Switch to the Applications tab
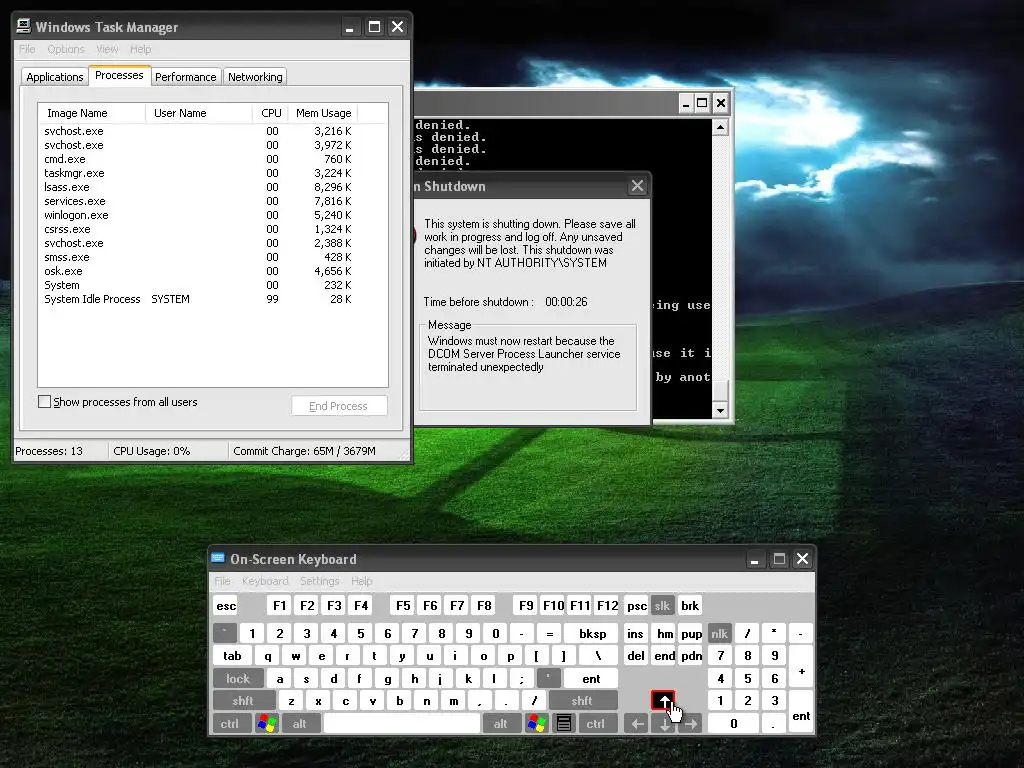The width and height of the screenshot is (1024, 768). [x=55, y=77]
